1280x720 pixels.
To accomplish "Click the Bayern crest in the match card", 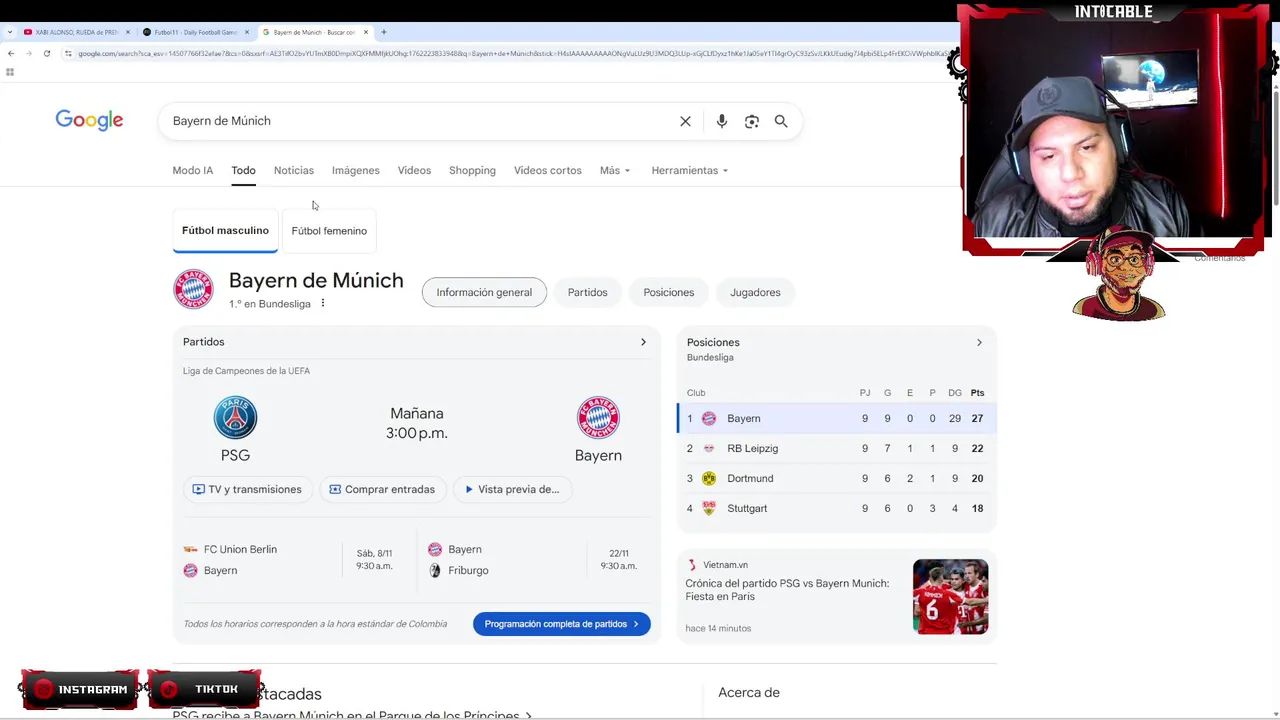I will (x=598, y=418).
